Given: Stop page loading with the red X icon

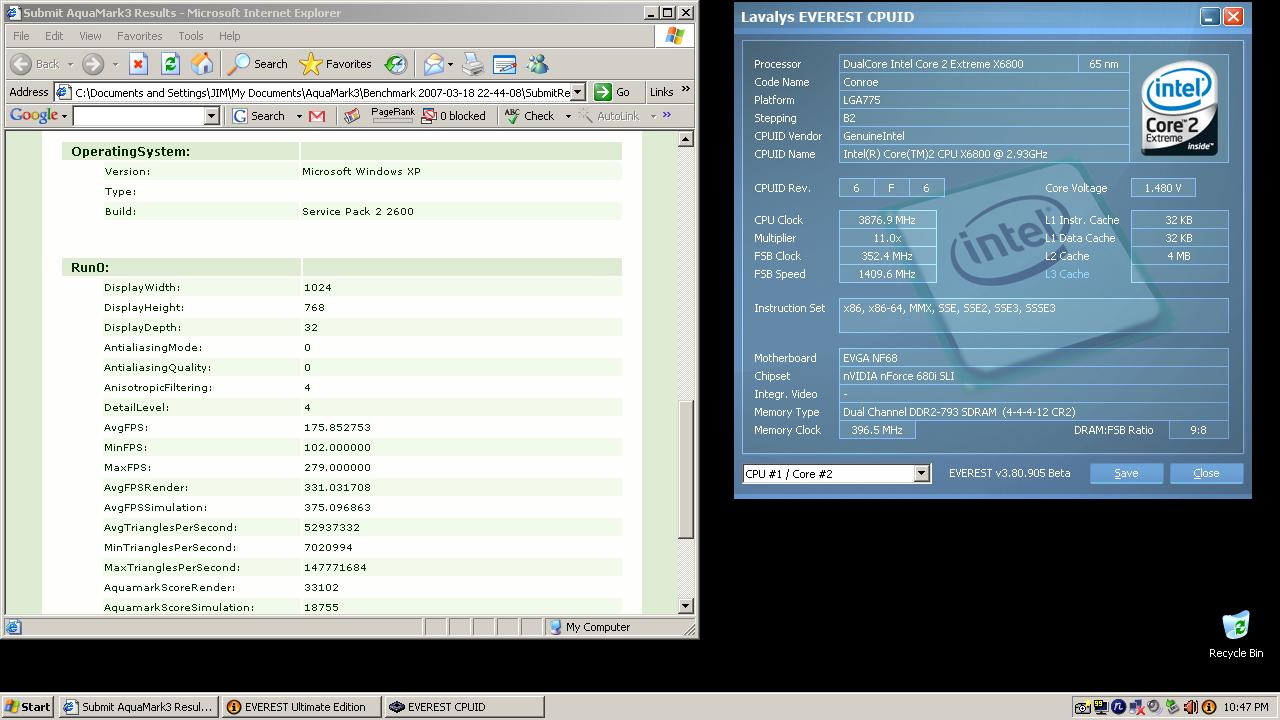Looking at the screenshot, I should pos(138,64).
